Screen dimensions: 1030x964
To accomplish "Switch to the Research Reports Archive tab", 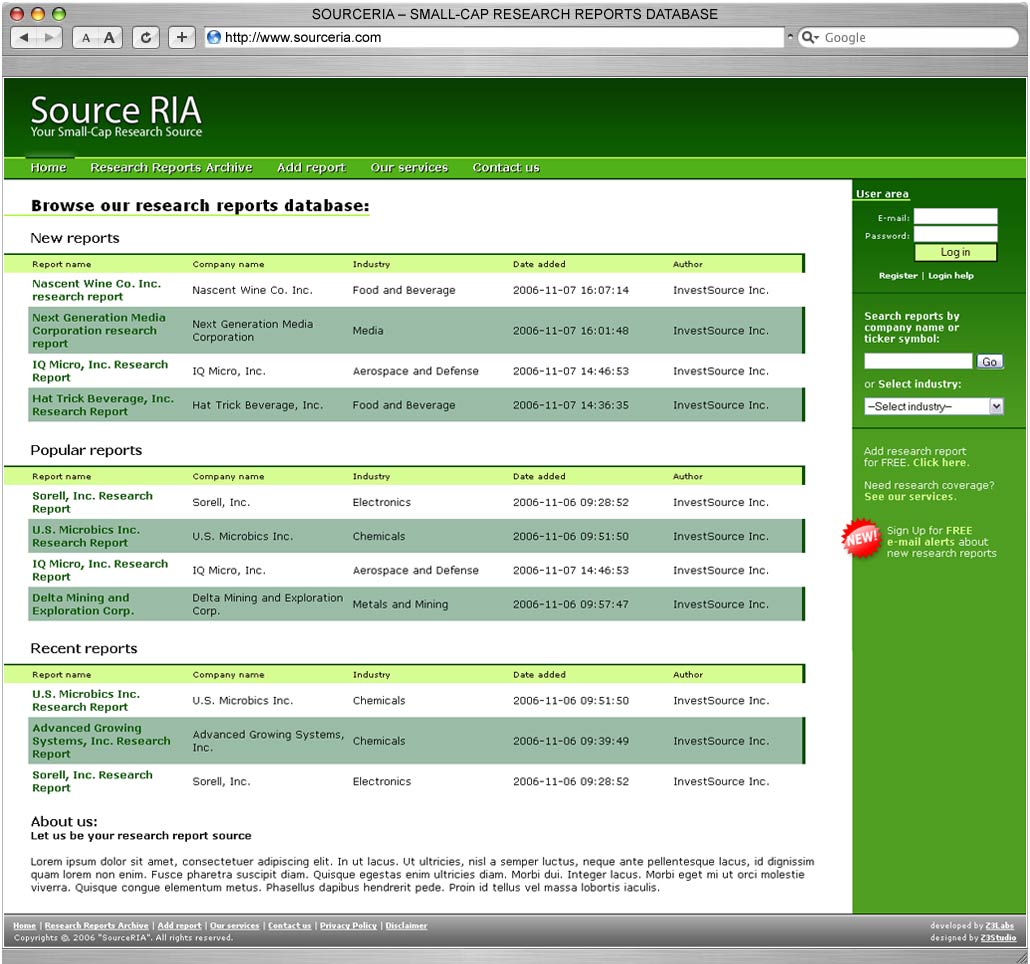I will click(170, 168).
